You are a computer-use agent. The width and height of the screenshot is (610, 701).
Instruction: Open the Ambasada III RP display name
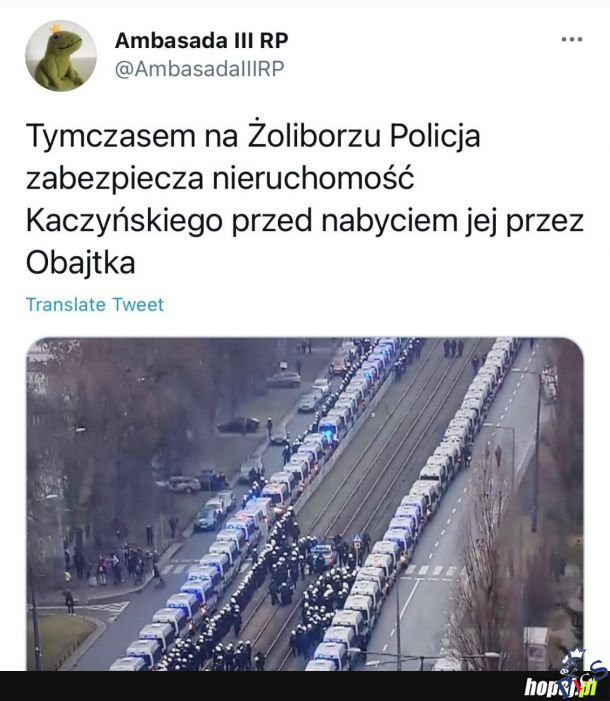pyautogui.click(x=202, y=41)
